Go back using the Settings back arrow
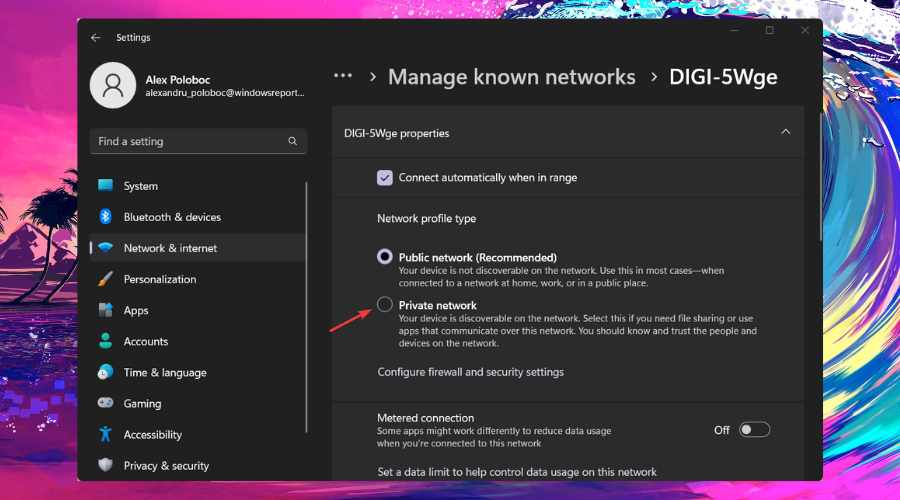The height and width of the screenshot is (500, 900). [x=95, y=37]
